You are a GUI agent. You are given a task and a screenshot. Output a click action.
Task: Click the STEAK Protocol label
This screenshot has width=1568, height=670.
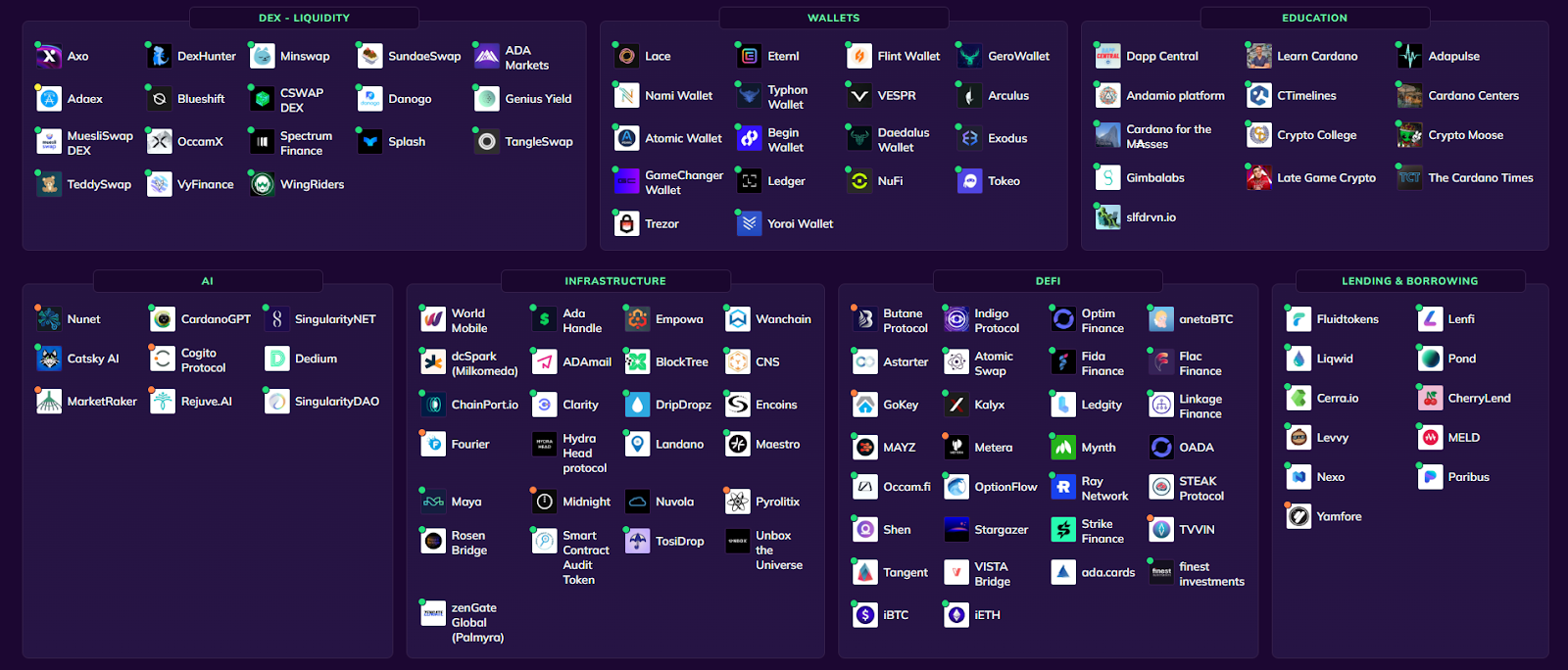coord(1201,489)
